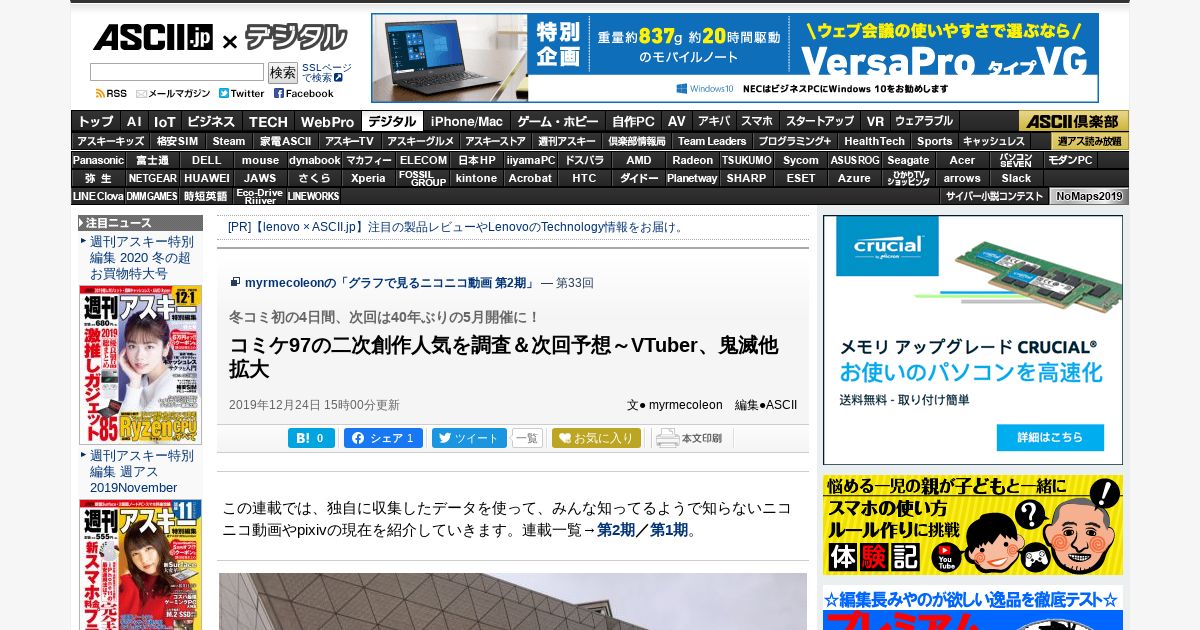Image resolution: width=1200 pixels, height=630 pixels.
Task: Open the iPhone/Mac navigation tab
Action: click(x=467, y=121)
